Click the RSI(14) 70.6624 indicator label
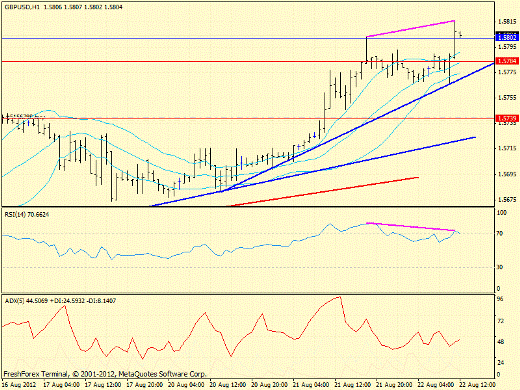 click(27, 214)
